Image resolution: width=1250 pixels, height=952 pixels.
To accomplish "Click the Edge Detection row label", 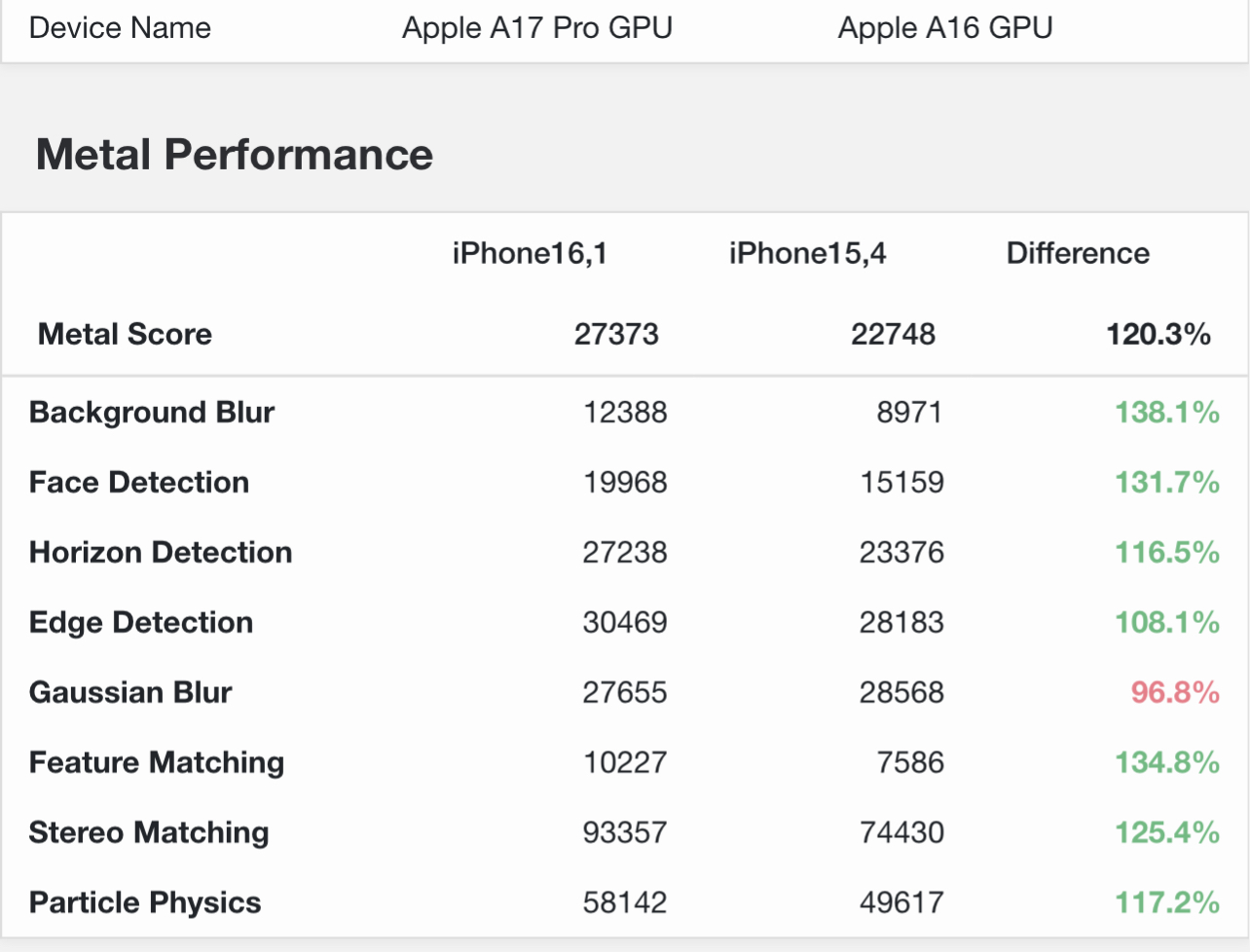I will coord(141,622).
